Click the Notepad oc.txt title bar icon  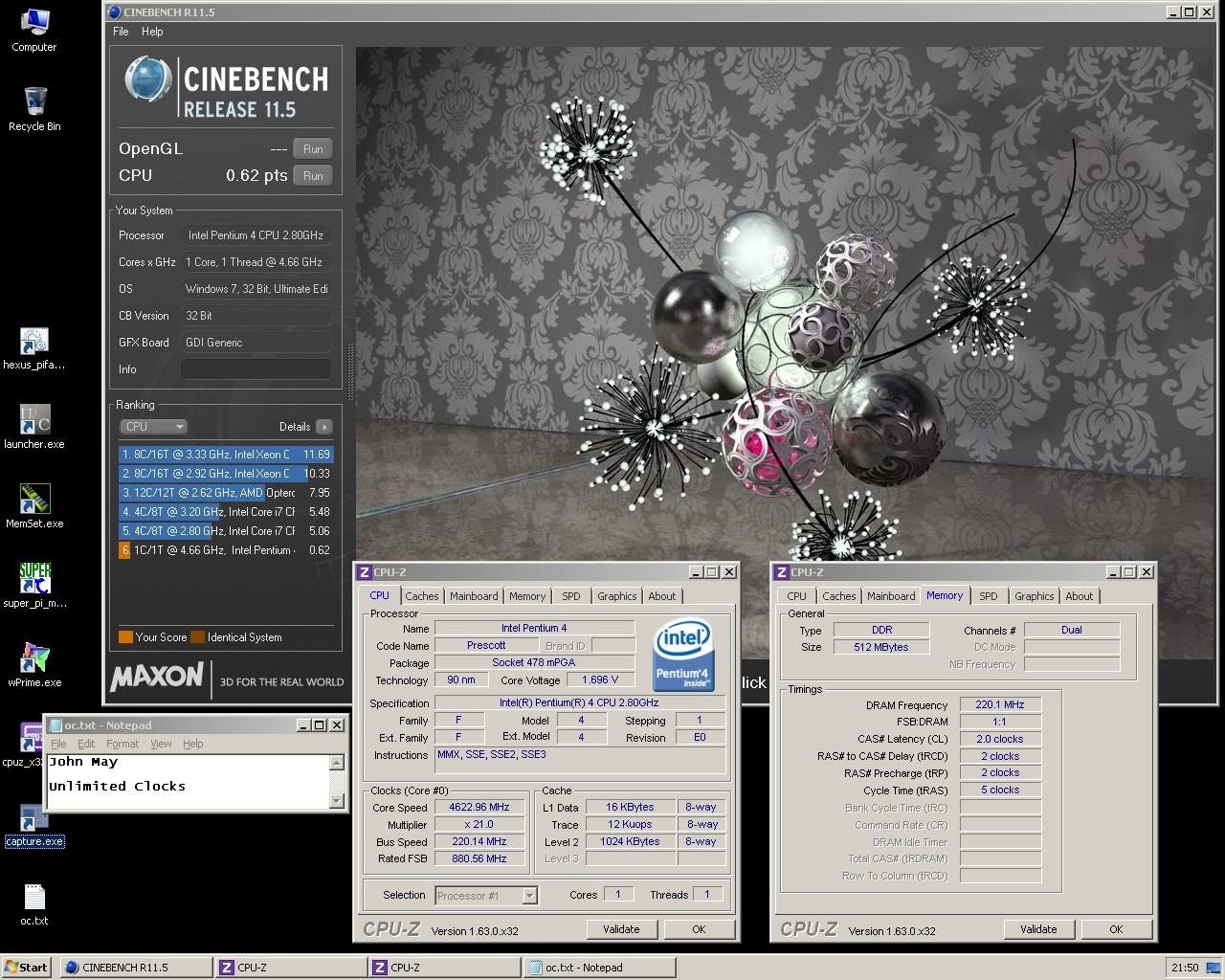point(55,725)
